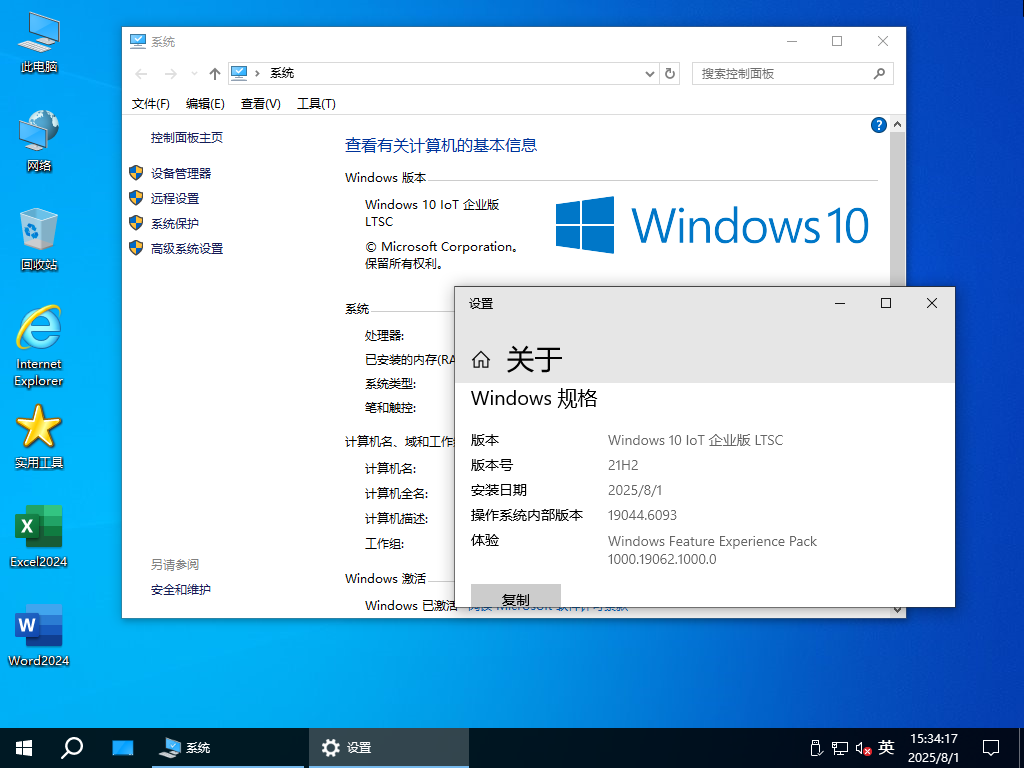Click the network tray icon
The image size is (1024, 768).
coord(840,748)
